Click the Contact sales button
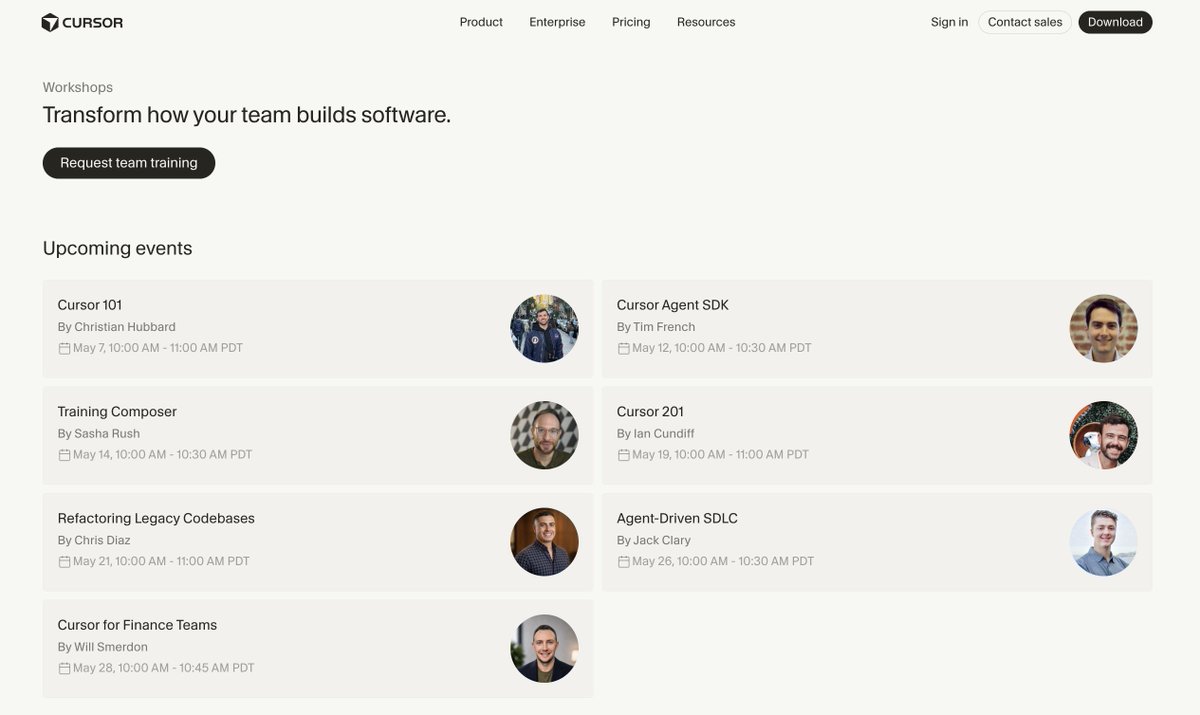 (1025, 22)
